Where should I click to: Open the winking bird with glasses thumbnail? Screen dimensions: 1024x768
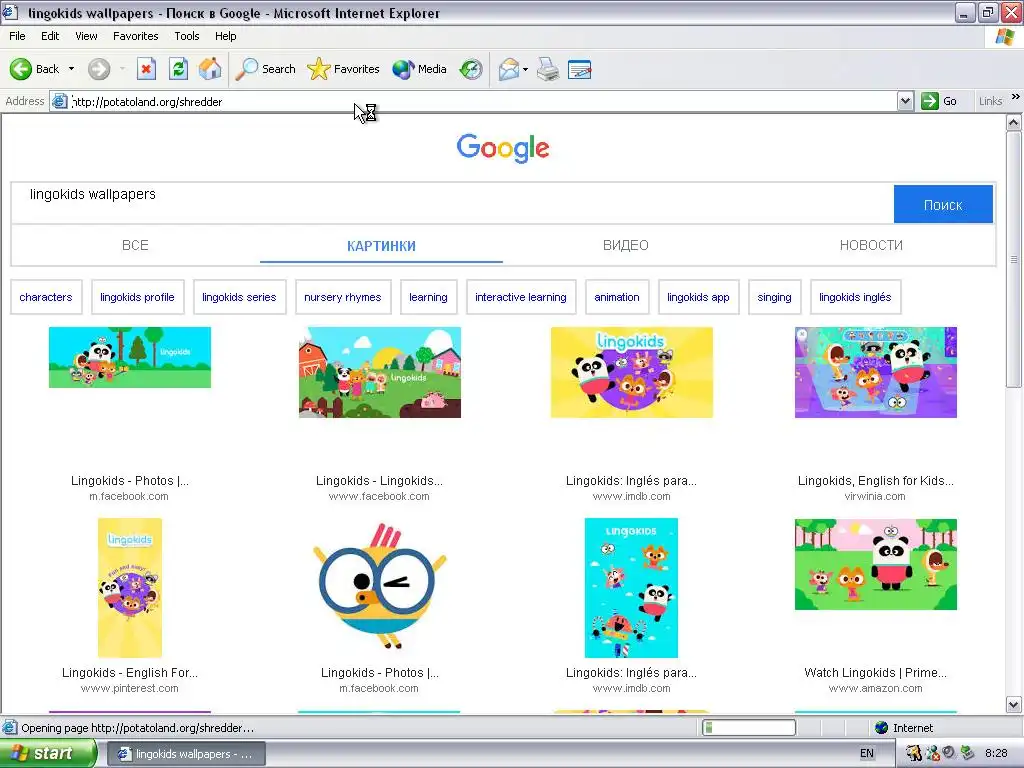point(380,588)
